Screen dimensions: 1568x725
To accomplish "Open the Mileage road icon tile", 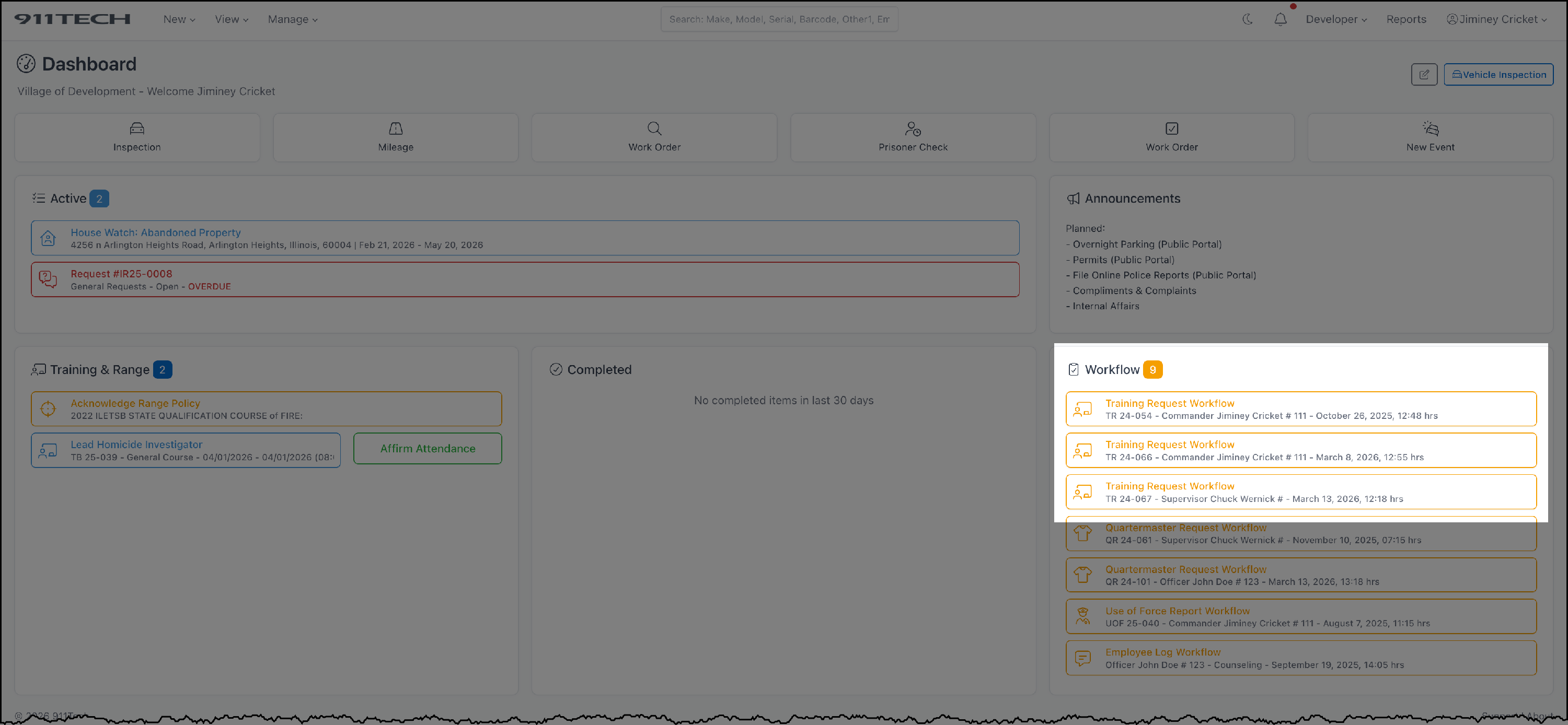I will (x=396, y=129).
